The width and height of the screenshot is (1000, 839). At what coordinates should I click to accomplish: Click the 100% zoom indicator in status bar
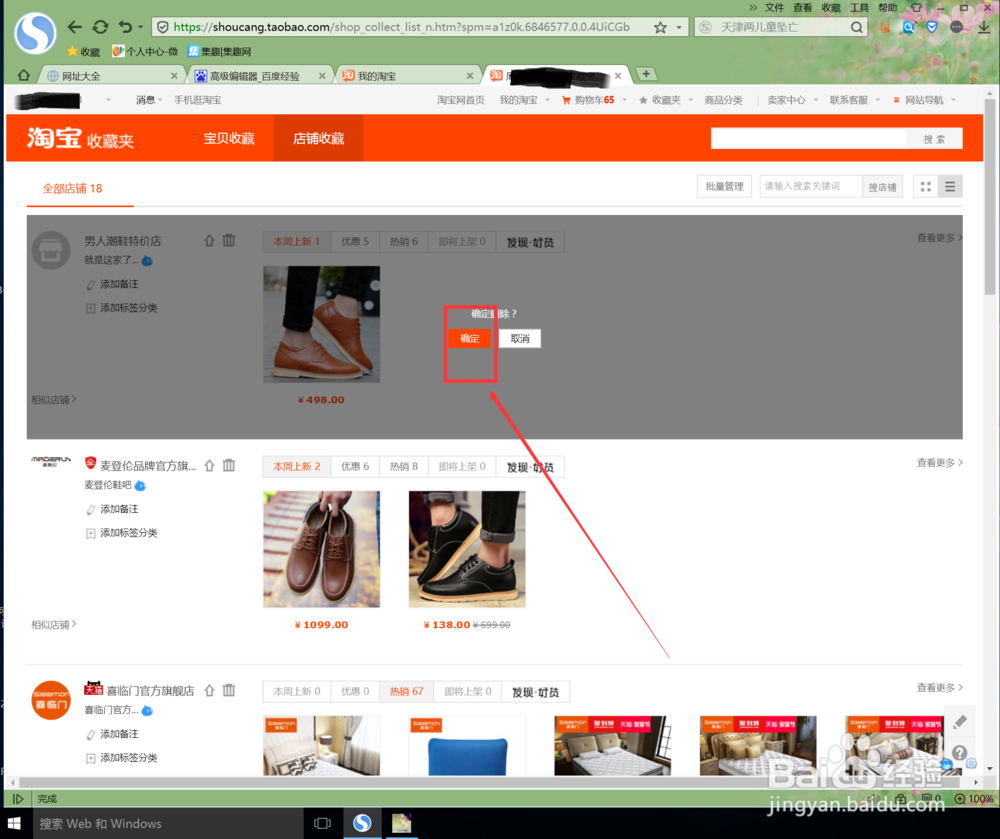pos(974,798)
